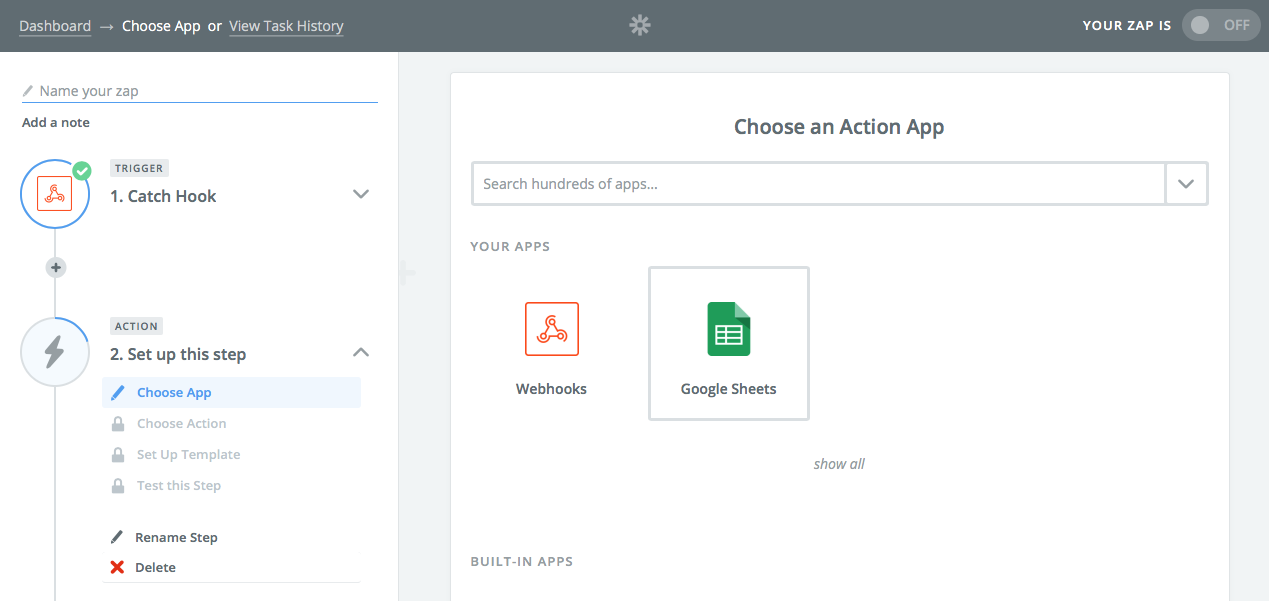Go to Dashboard link
1269x601 pixels.
(x=55, y=26)
